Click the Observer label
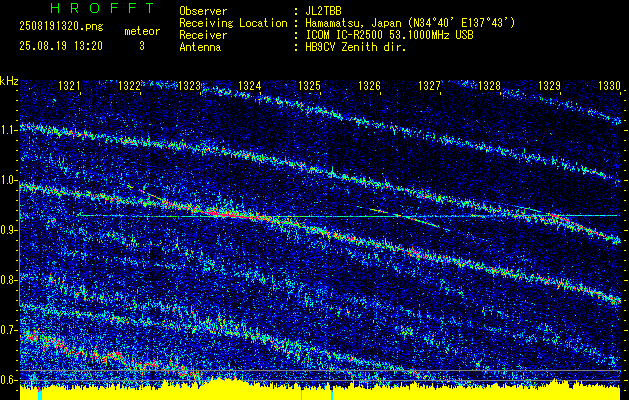This screenshot has width=629, height=400. point(203,11)
